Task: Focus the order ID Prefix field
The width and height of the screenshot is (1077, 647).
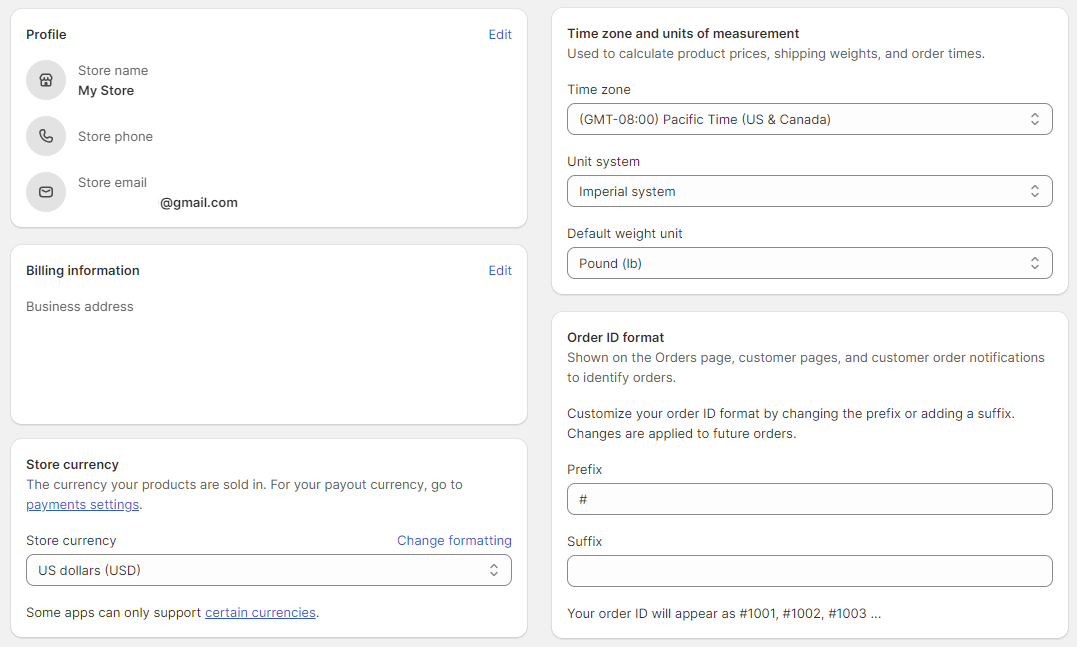Action: 808,499
